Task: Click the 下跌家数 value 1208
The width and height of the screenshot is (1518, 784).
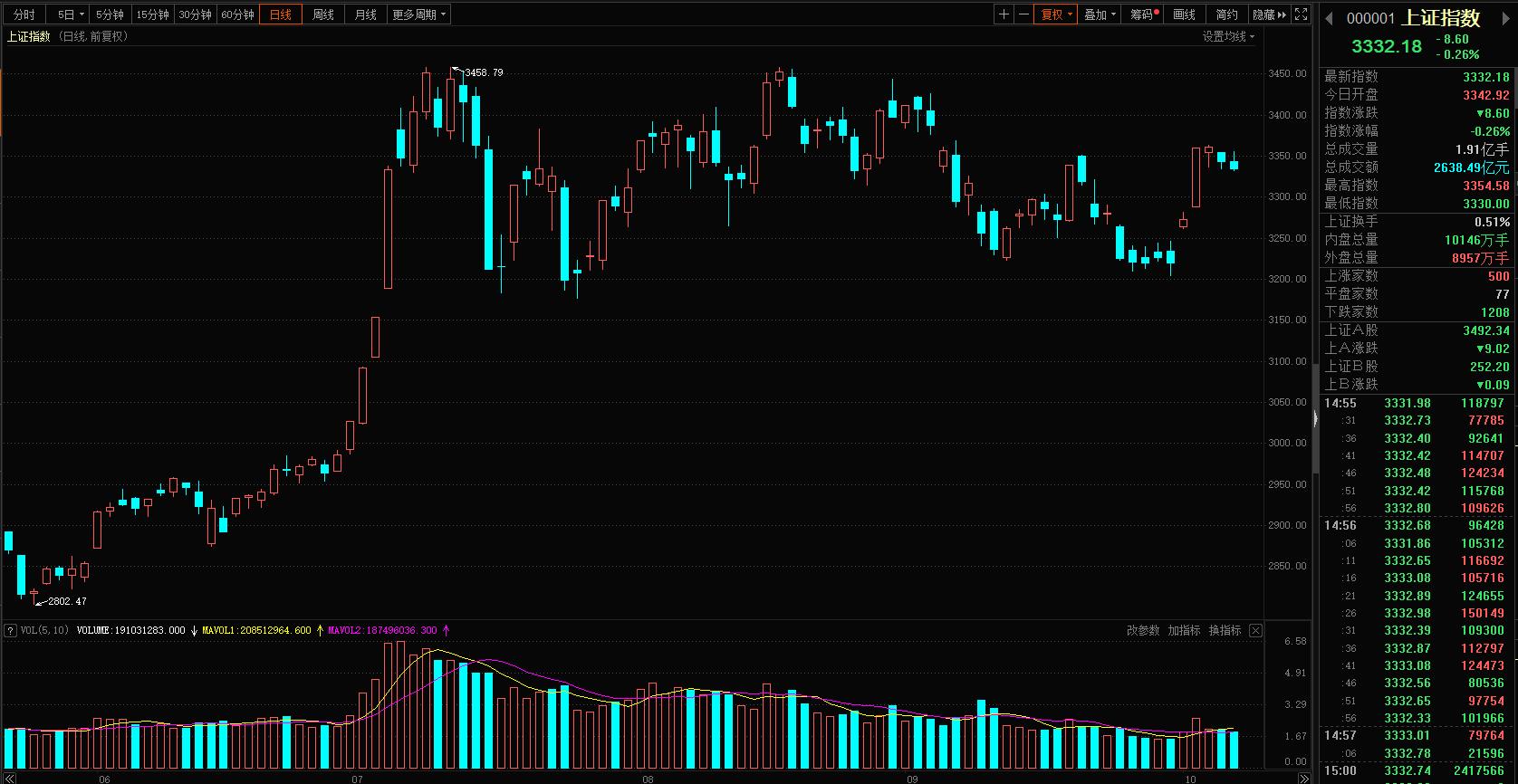Action: [x=1495, y=312]
